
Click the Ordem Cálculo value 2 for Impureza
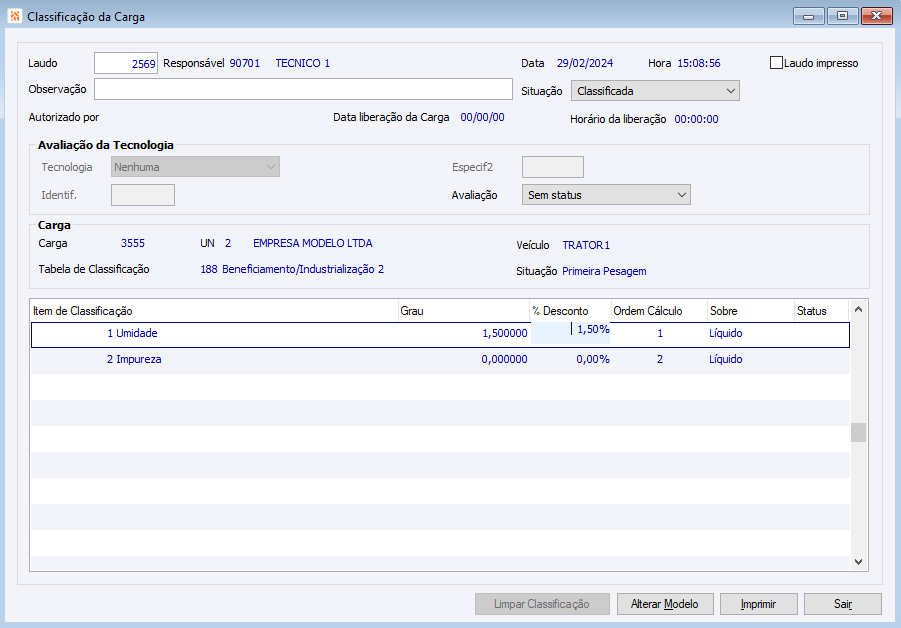tap(660, 359)
